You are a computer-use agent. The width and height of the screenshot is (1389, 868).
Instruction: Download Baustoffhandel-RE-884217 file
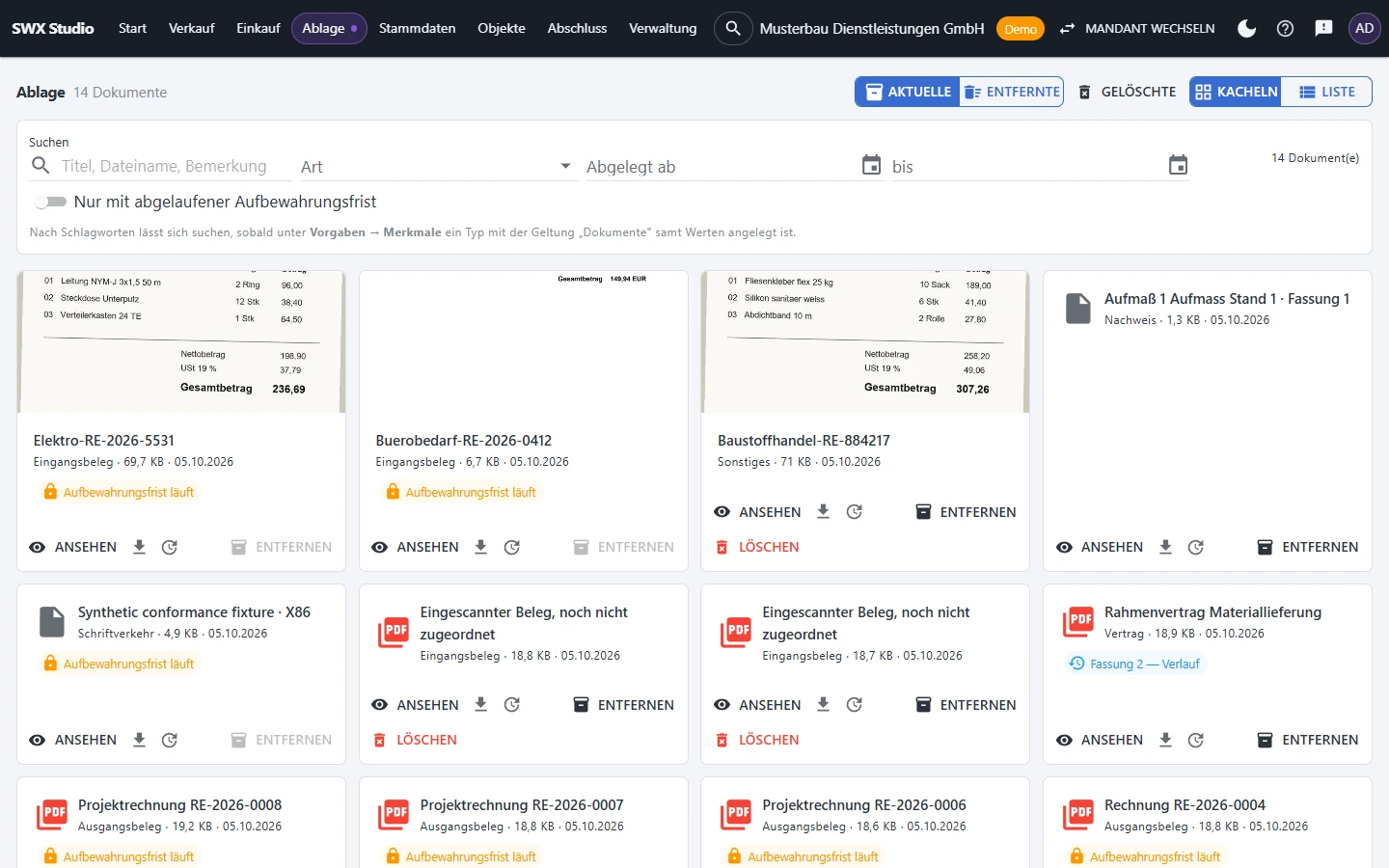click(x=823, y=512)
